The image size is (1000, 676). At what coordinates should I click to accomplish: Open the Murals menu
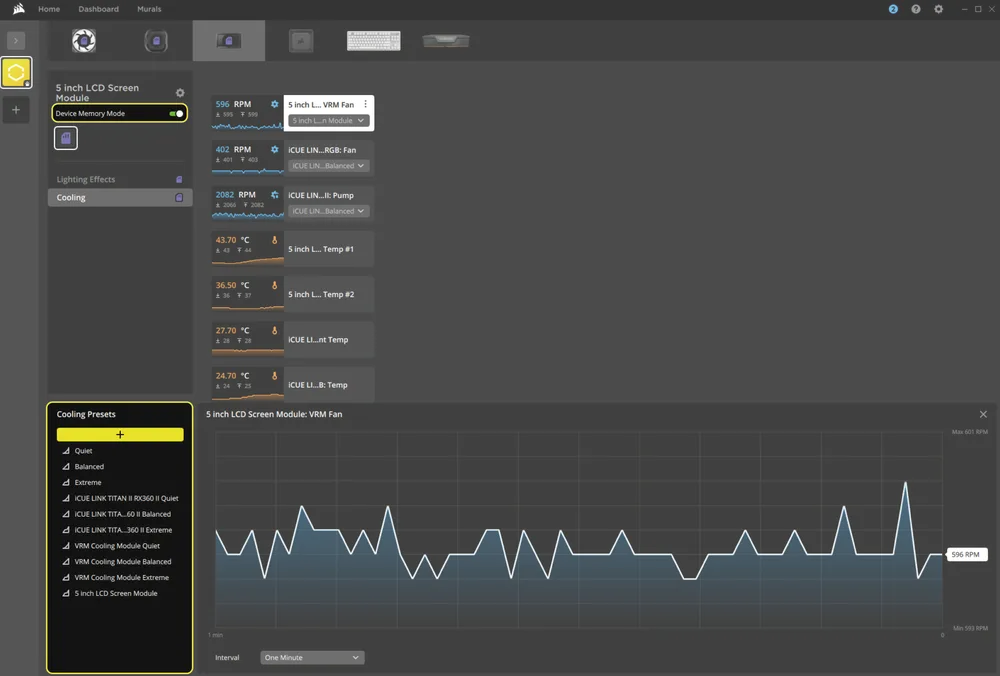pos(149,9)
